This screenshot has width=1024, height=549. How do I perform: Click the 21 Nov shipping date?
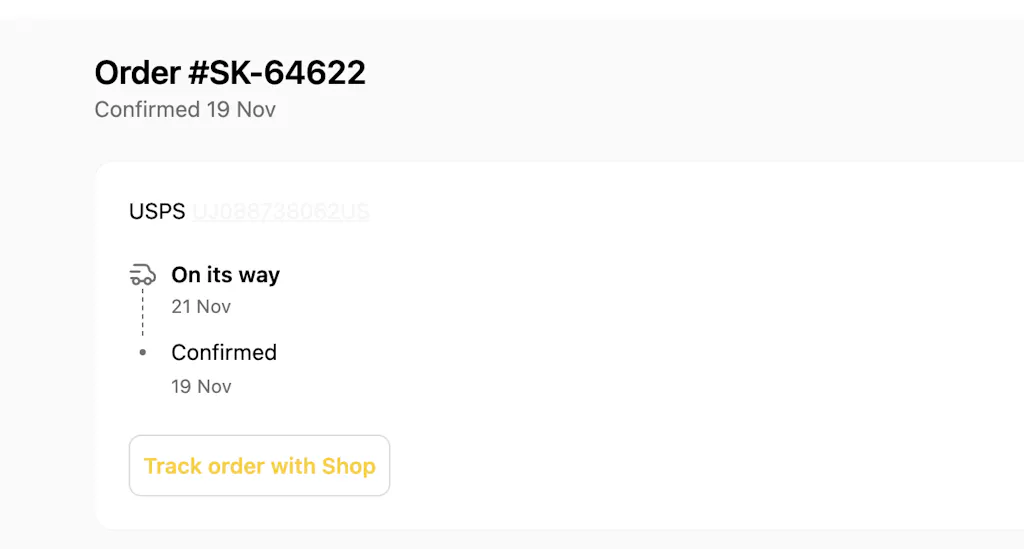[x=201, y=307]
